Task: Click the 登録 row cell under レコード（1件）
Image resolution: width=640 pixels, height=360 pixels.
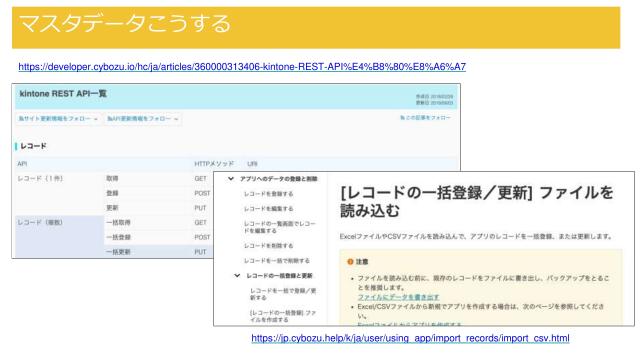Action: pyautogui.click(x=112, y=193)
